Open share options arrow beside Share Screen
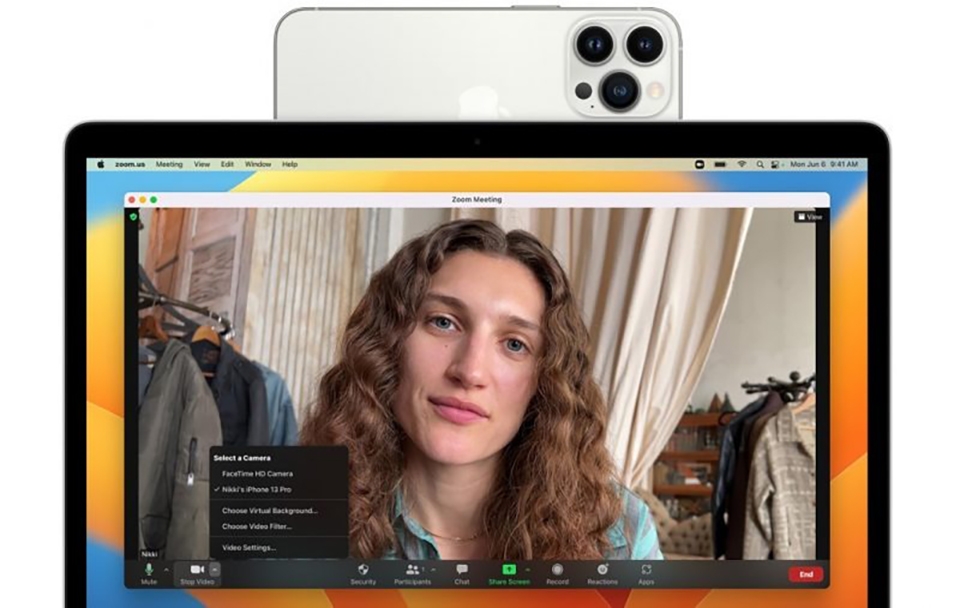 (x=528, y=570)
